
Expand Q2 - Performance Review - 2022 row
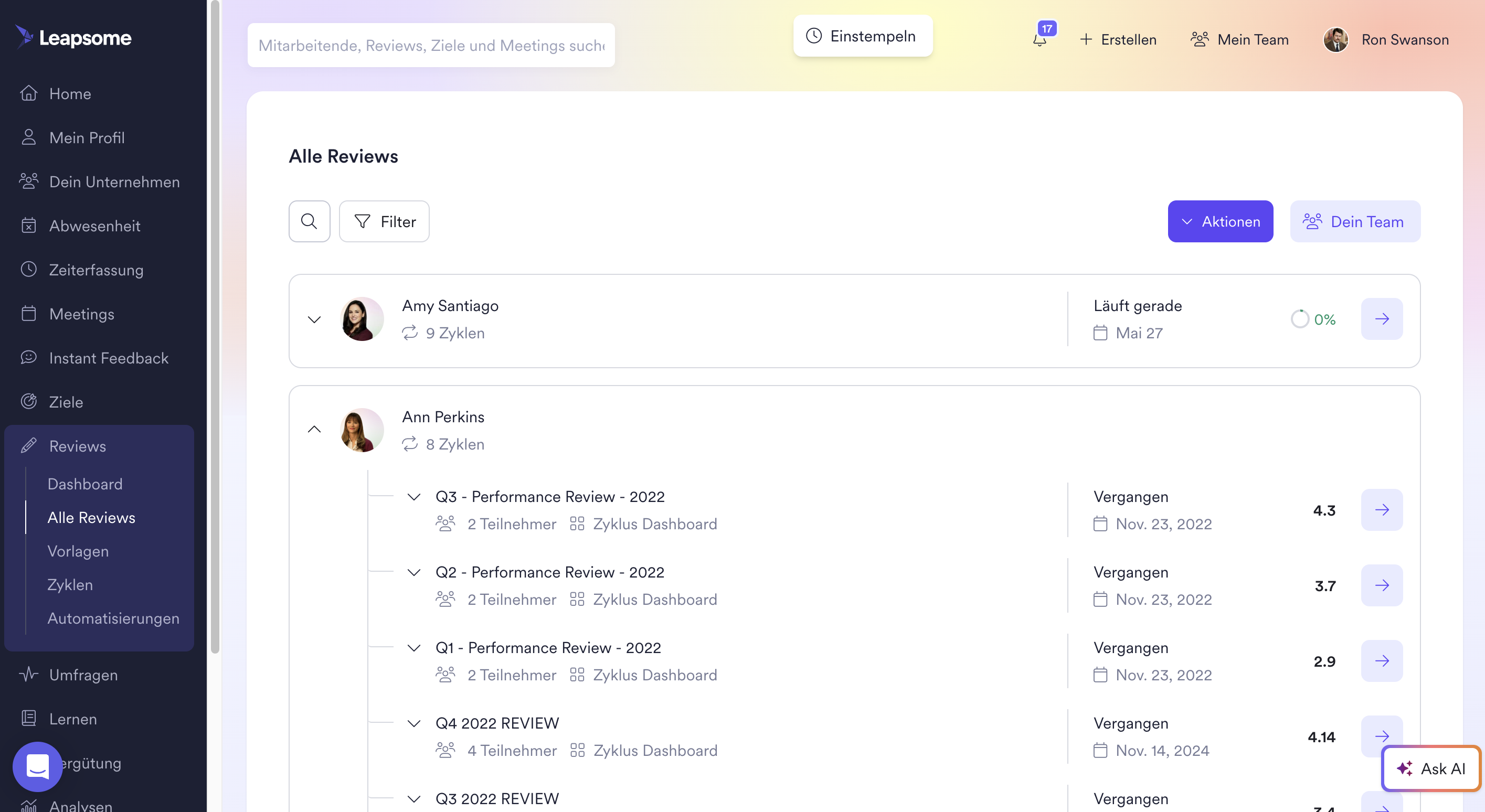coord(414,572)
